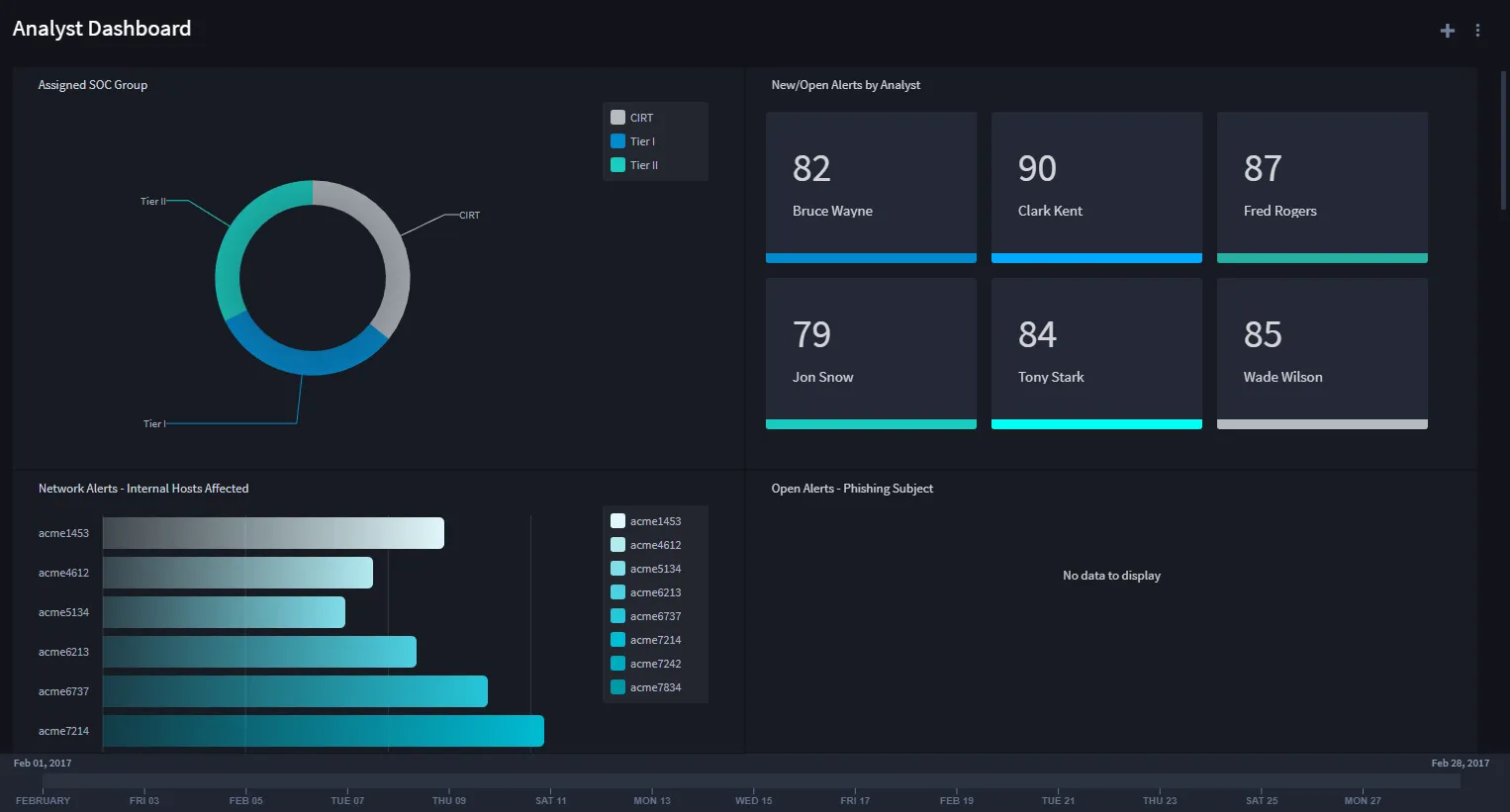This screenshot has width=1510, height=812.
Task: Click the acme5134 axis label
Action: (x=63, y=612)
